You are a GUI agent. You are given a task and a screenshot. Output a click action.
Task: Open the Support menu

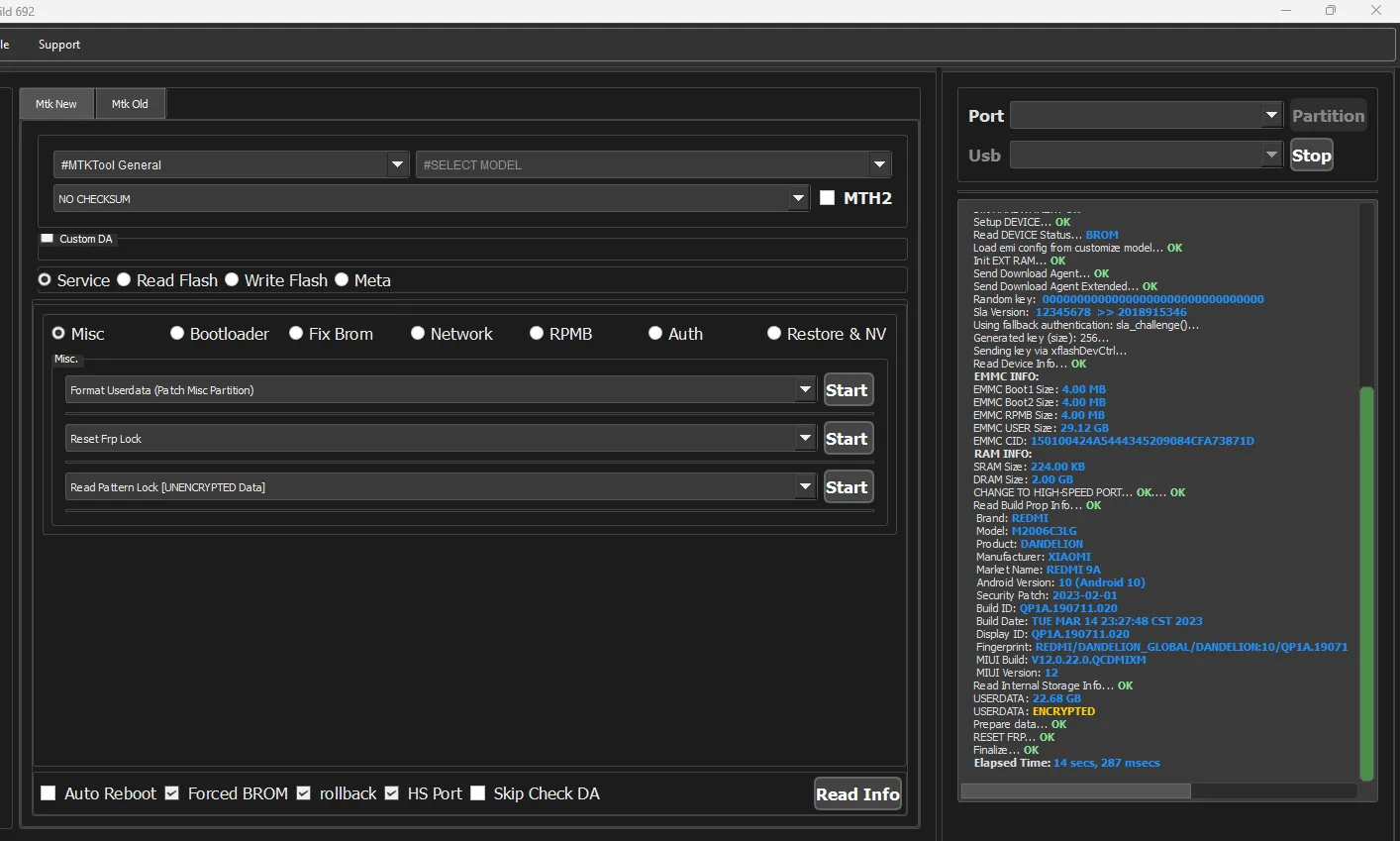coord(59,45)
